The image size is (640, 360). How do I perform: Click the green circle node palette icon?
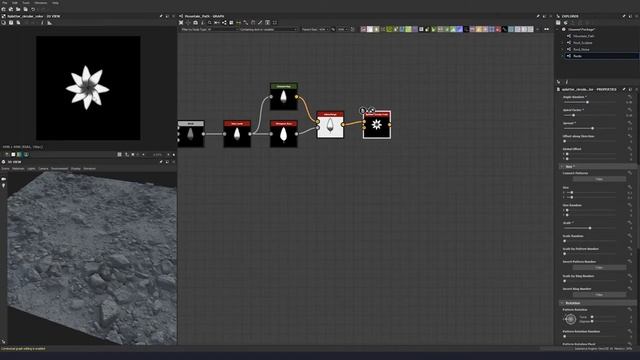click(x=389, y=29)
